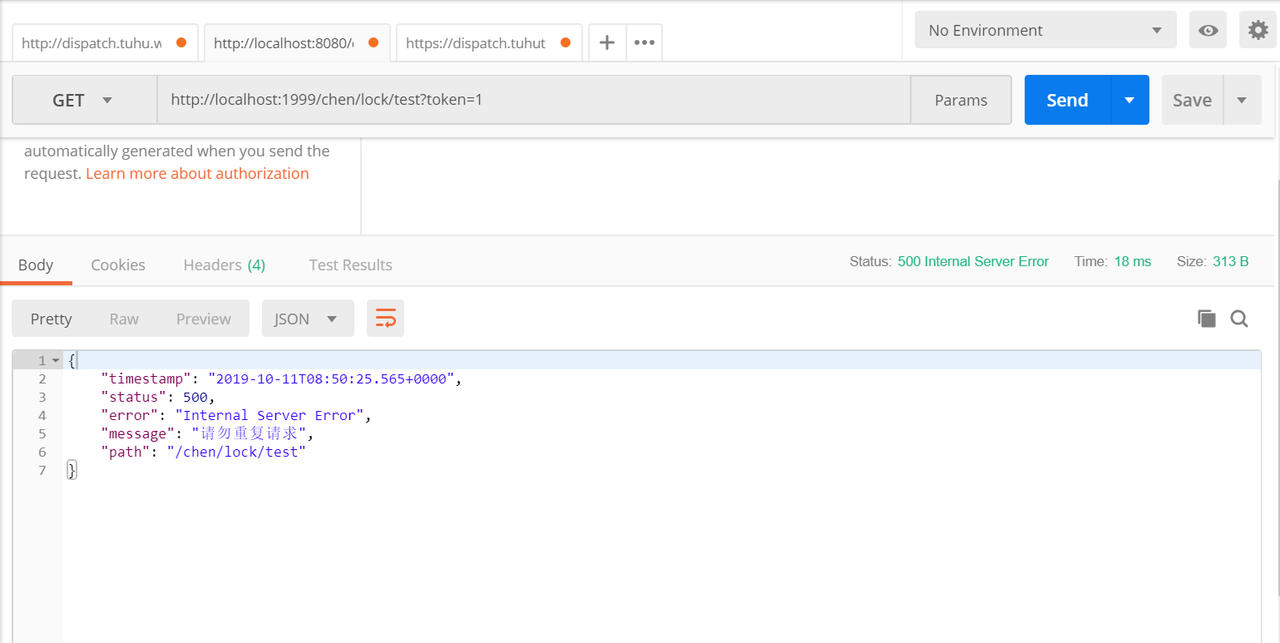Click the status value 500 in JSON

pyautogui.click(x=195, y=397)
